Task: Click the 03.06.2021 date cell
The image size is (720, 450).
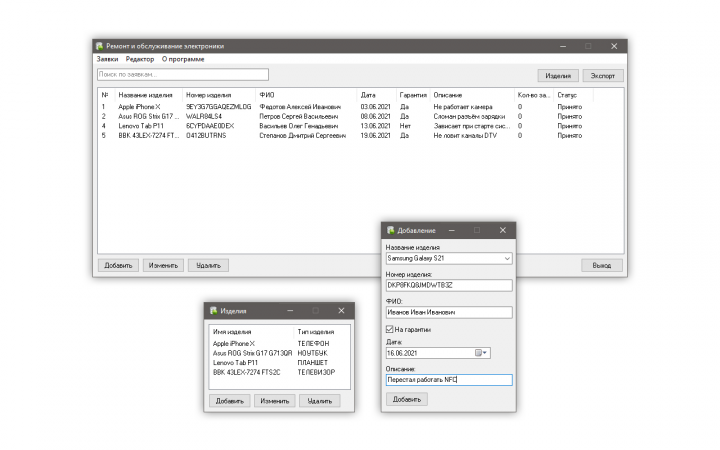Action: (x=375, y=107)
